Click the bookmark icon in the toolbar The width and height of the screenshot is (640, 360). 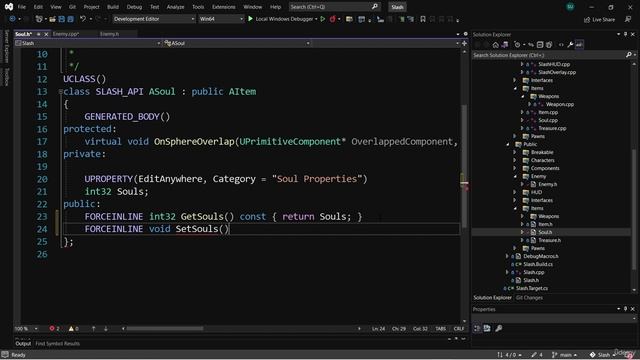pos(423,19)
